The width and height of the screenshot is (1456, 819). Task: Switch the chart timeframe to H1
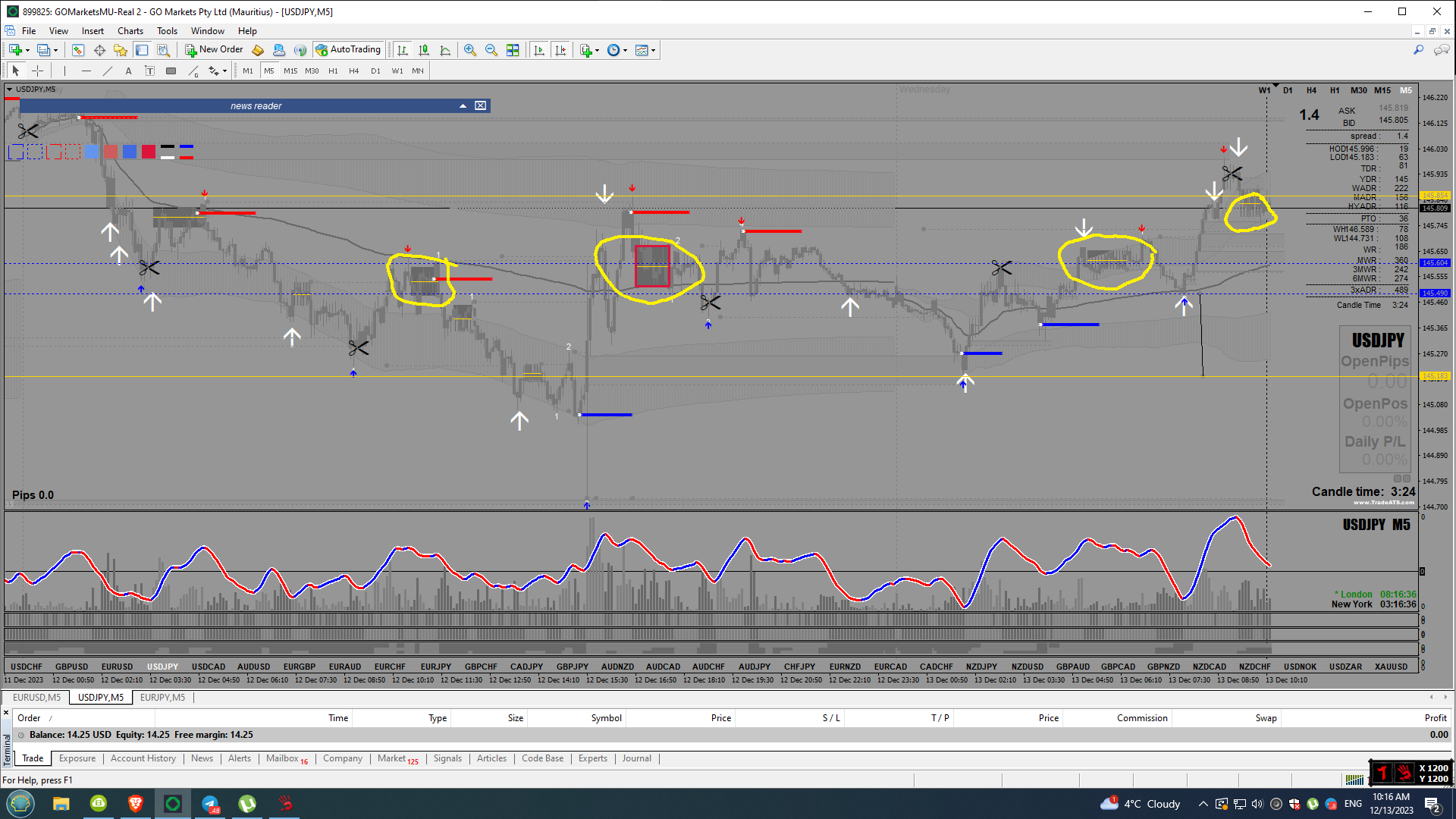(x=333, y=71)
